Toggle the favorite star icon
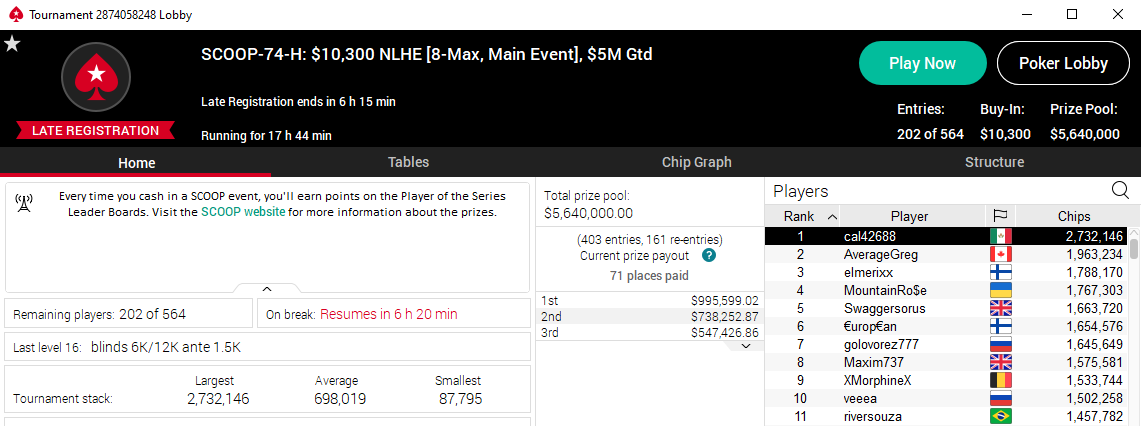Screen dimensions: 1141x426 [12, 44]
